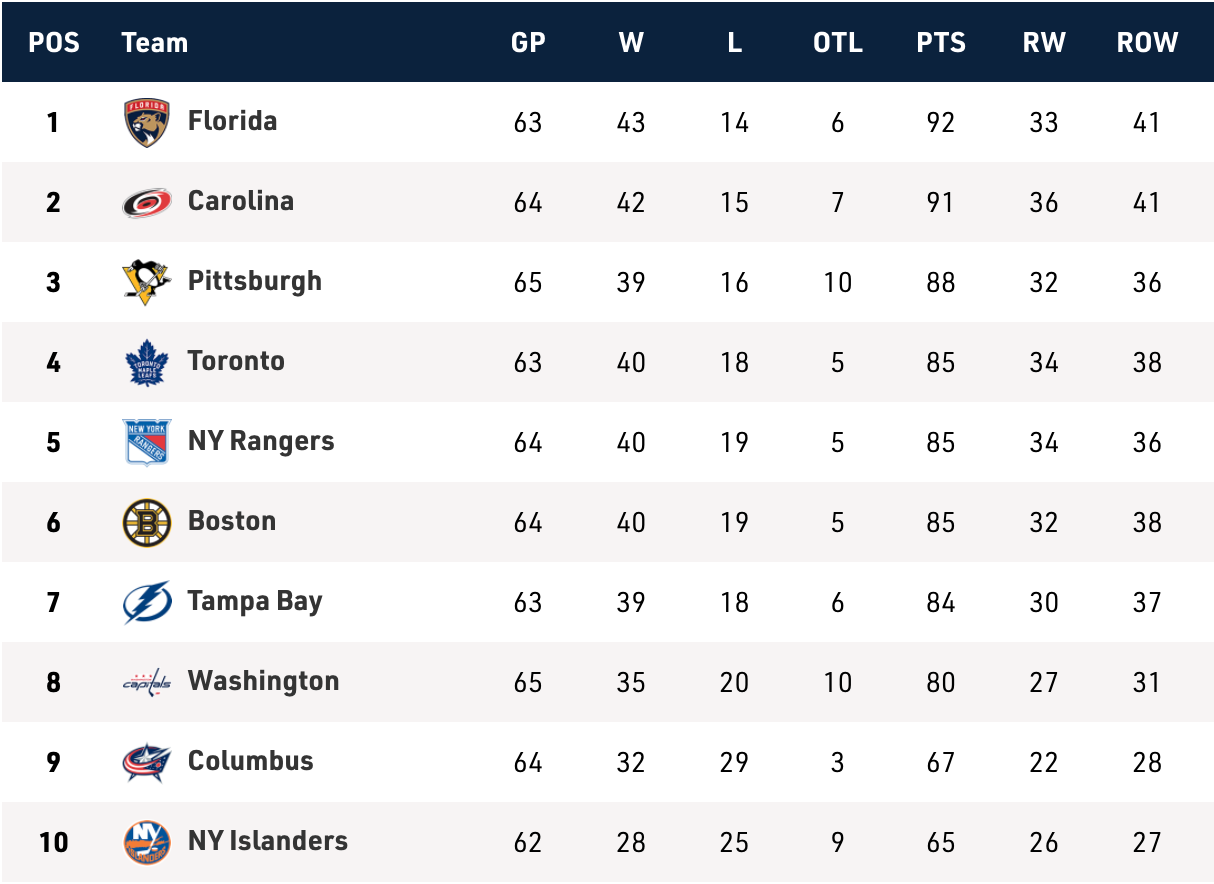
Task: Click the Columbus Blue Jackets logo
Action: click(x=147, y=762)
